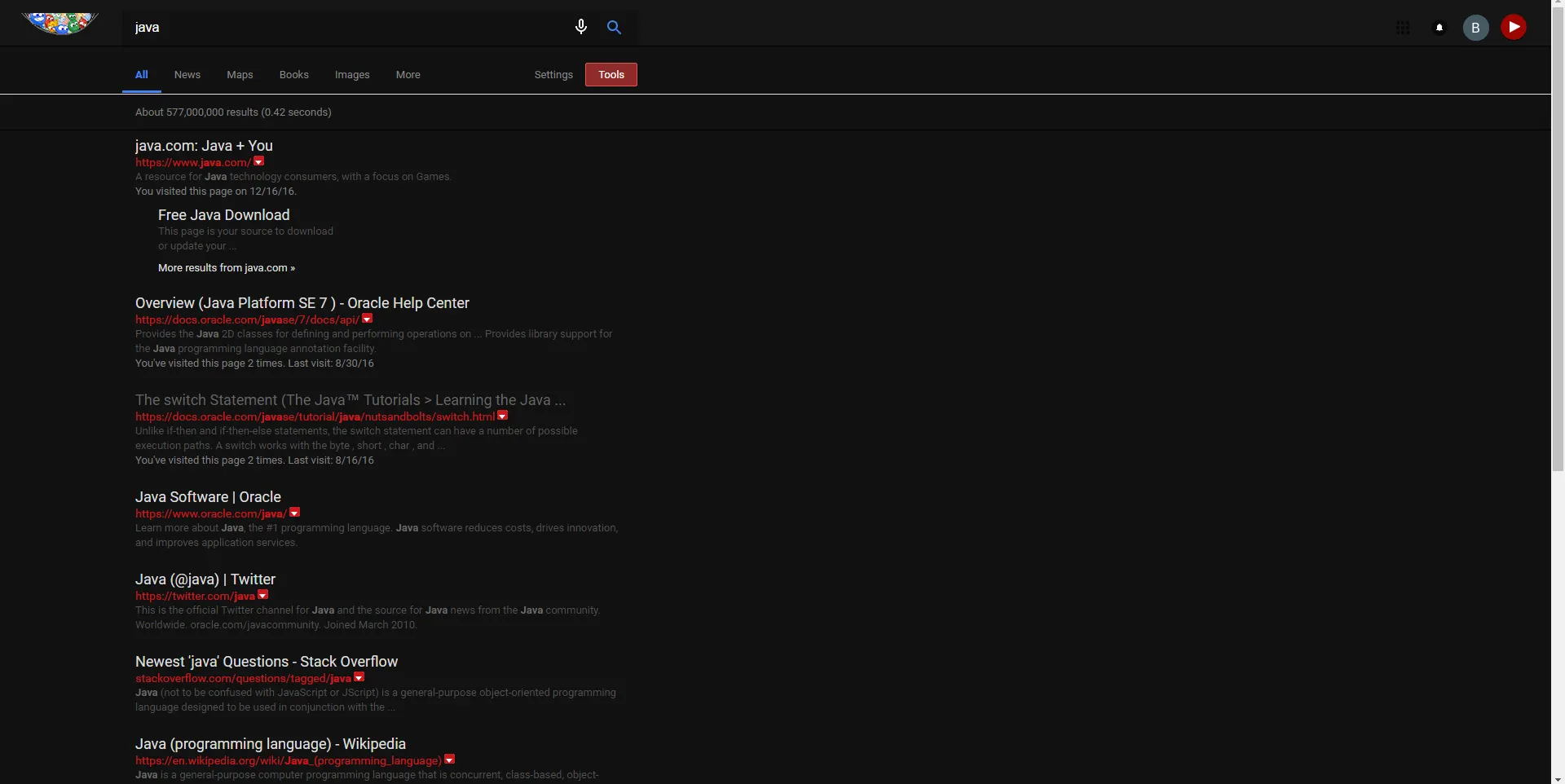Open the account avatar labeled B
The height and width of the screenshot is (784, 1565).
1475,28
